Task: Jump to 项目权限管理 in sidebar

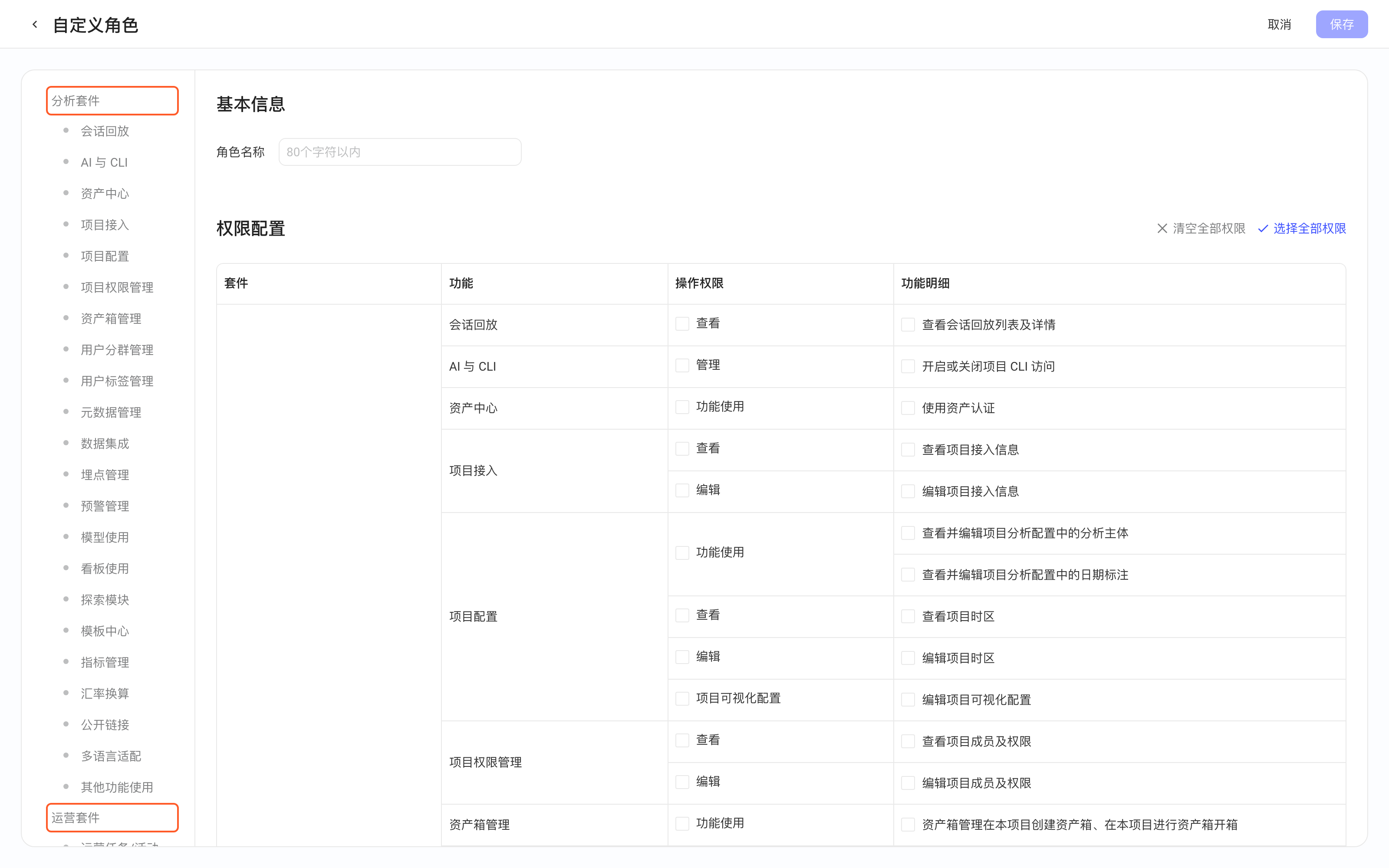Action: click(x=117, y=288)
